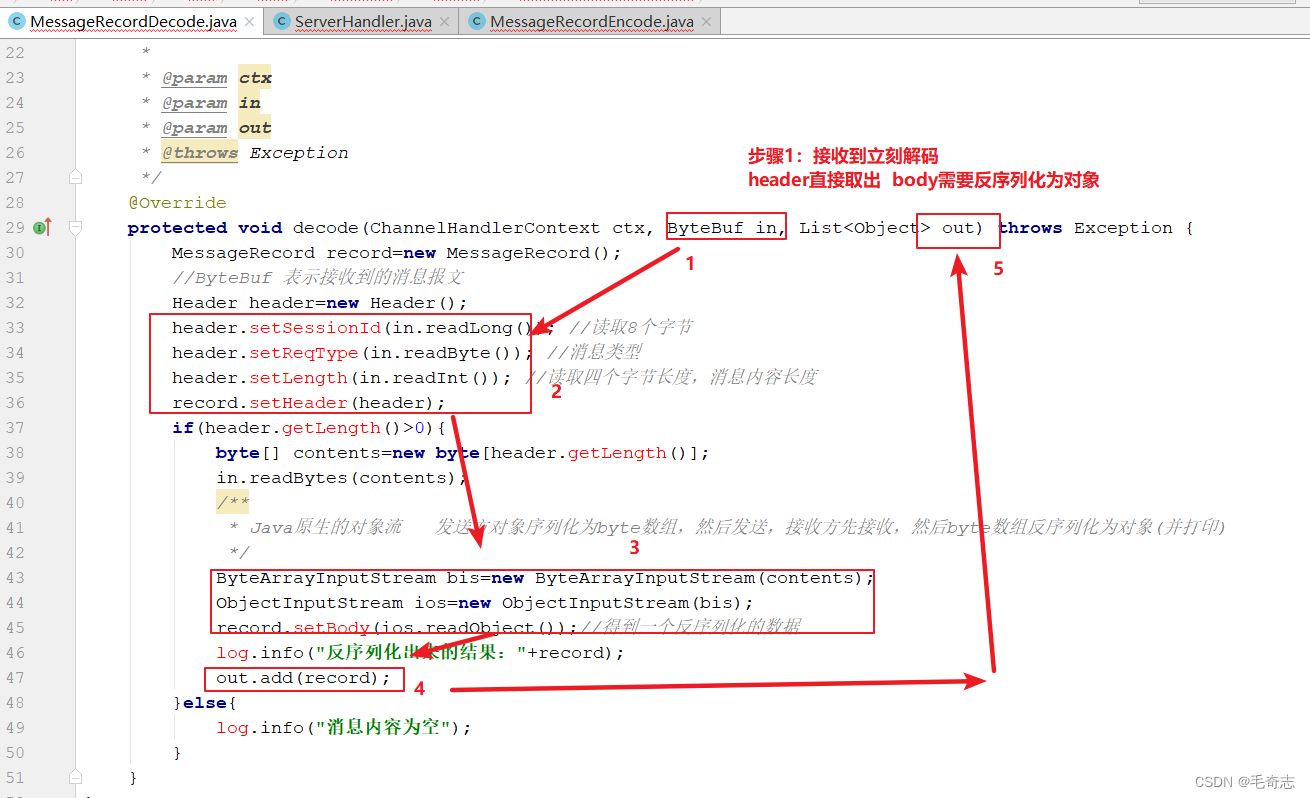
Task: Click '@param in' in the Javadoc
Action: pyautogui.click(x=210, y=103)
